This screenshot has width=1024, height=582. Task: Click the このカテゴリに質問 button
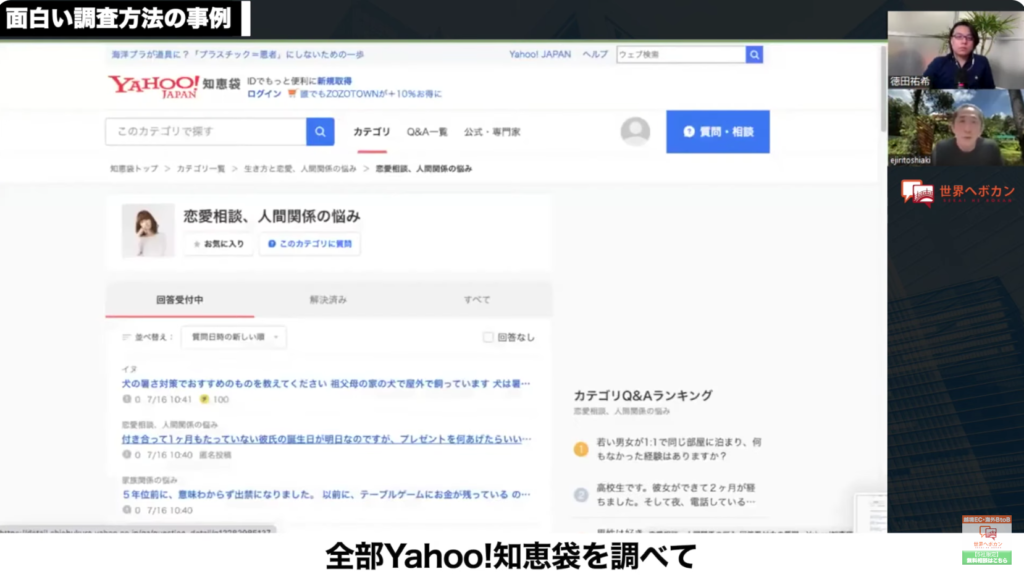pyautogui.click(x=310, y=244)
